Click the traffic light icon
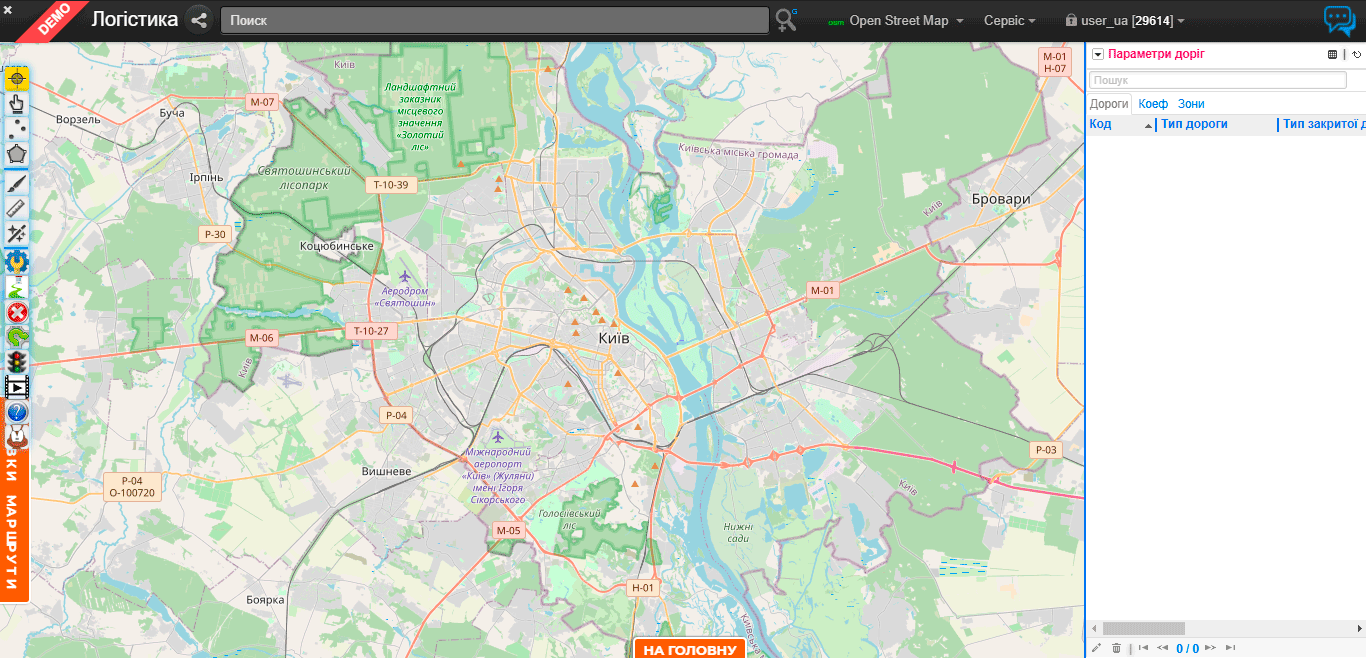 tap(17, 362)
